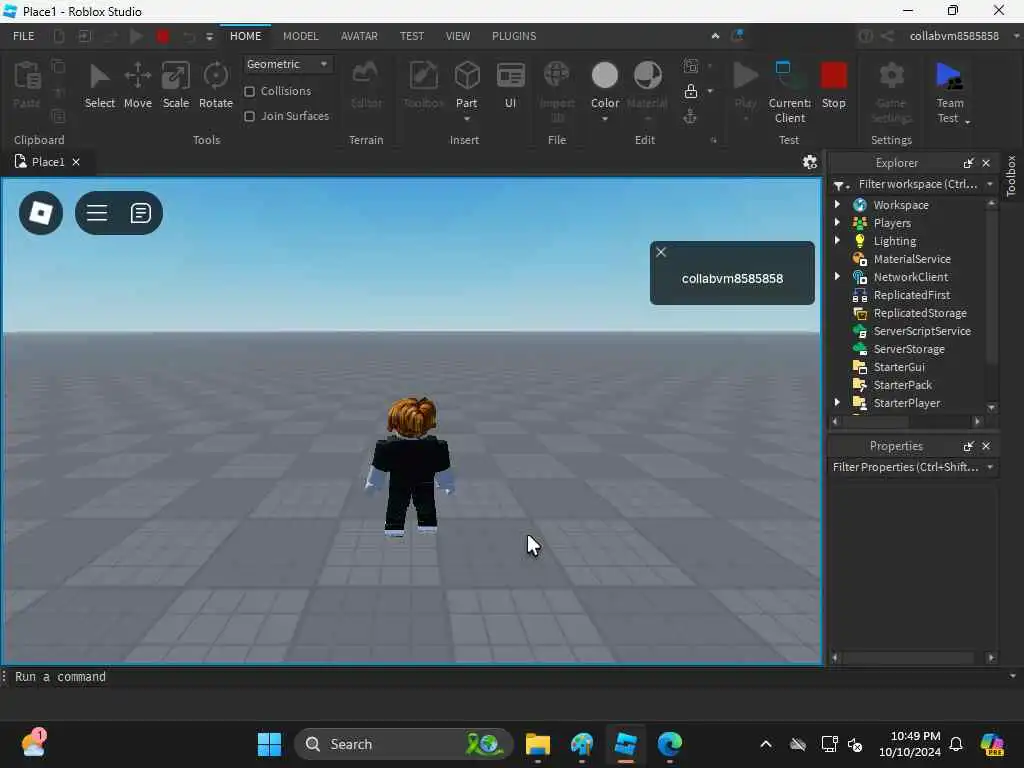Switch to the AVATAR tab
This screenshot has width=1024, height=768.
pyautogui.click(x=359, y=36)
